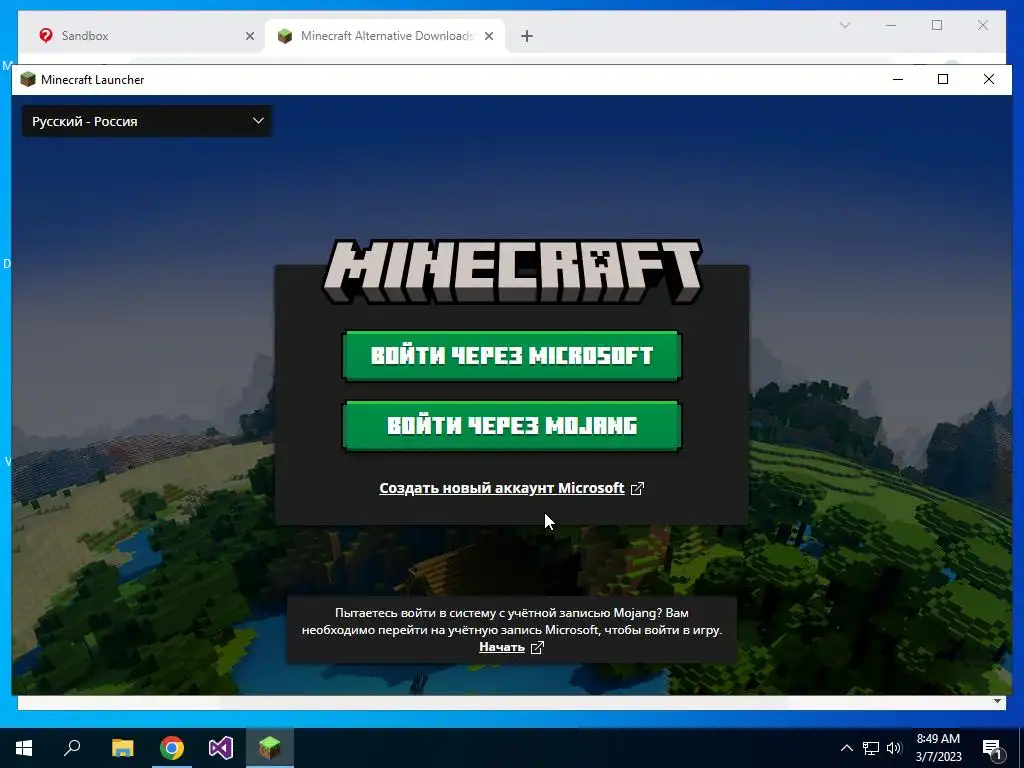Open File Explorer from taskbar

(122, 748)
